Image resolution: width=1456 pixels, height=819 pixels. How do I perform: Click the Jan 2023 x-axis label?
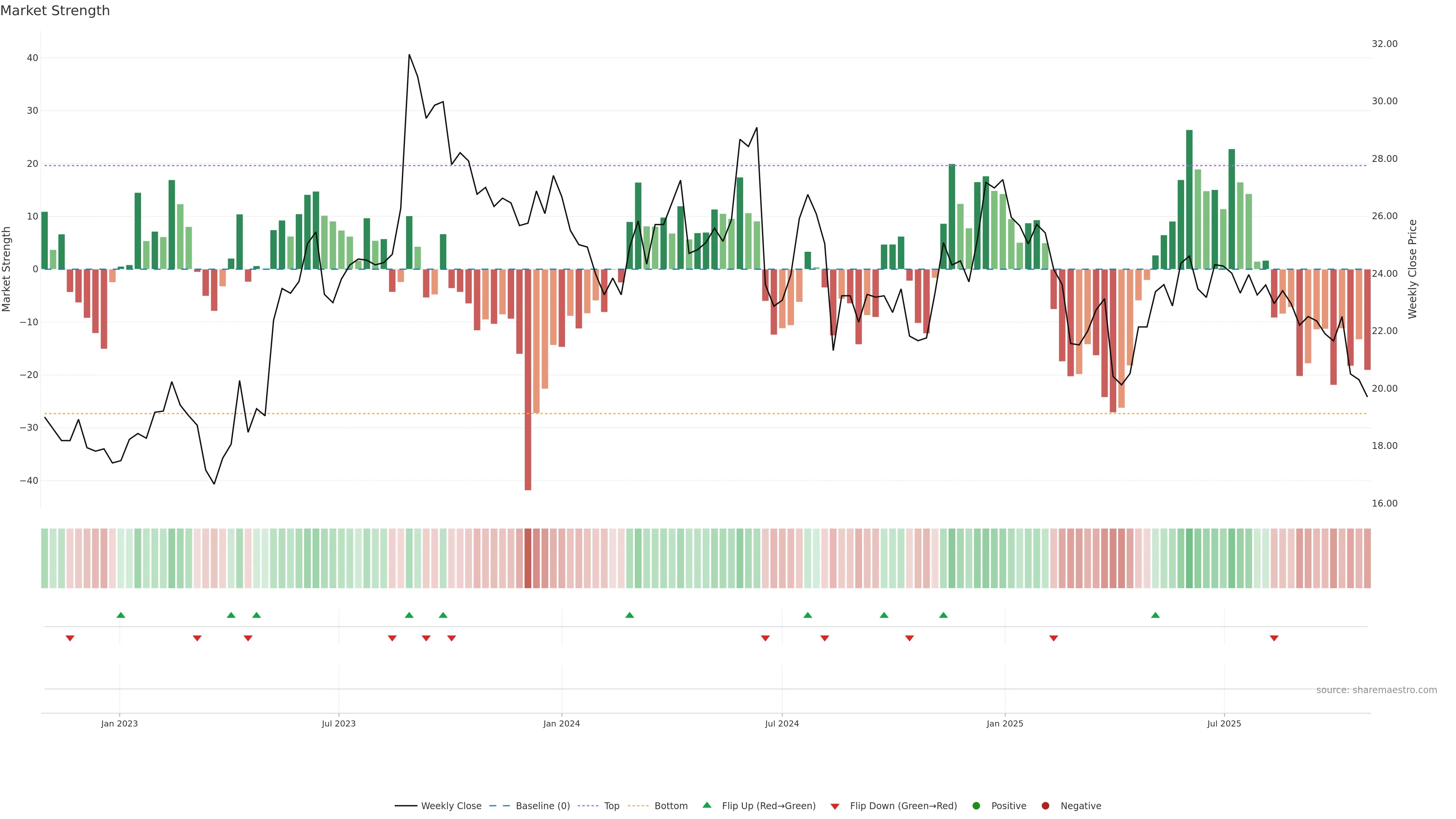119,723
